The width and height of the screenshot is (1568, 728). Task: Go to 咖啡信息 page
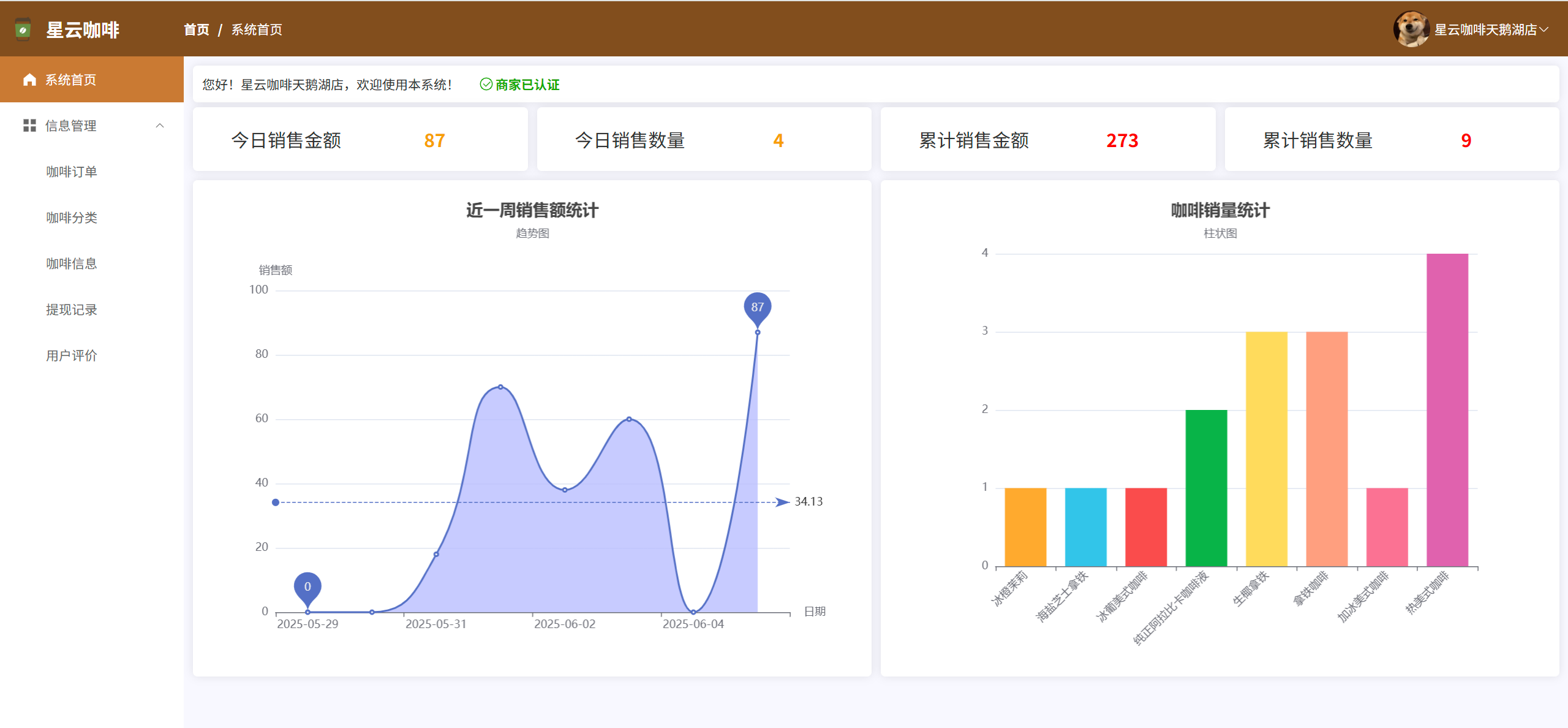(72, 264)
